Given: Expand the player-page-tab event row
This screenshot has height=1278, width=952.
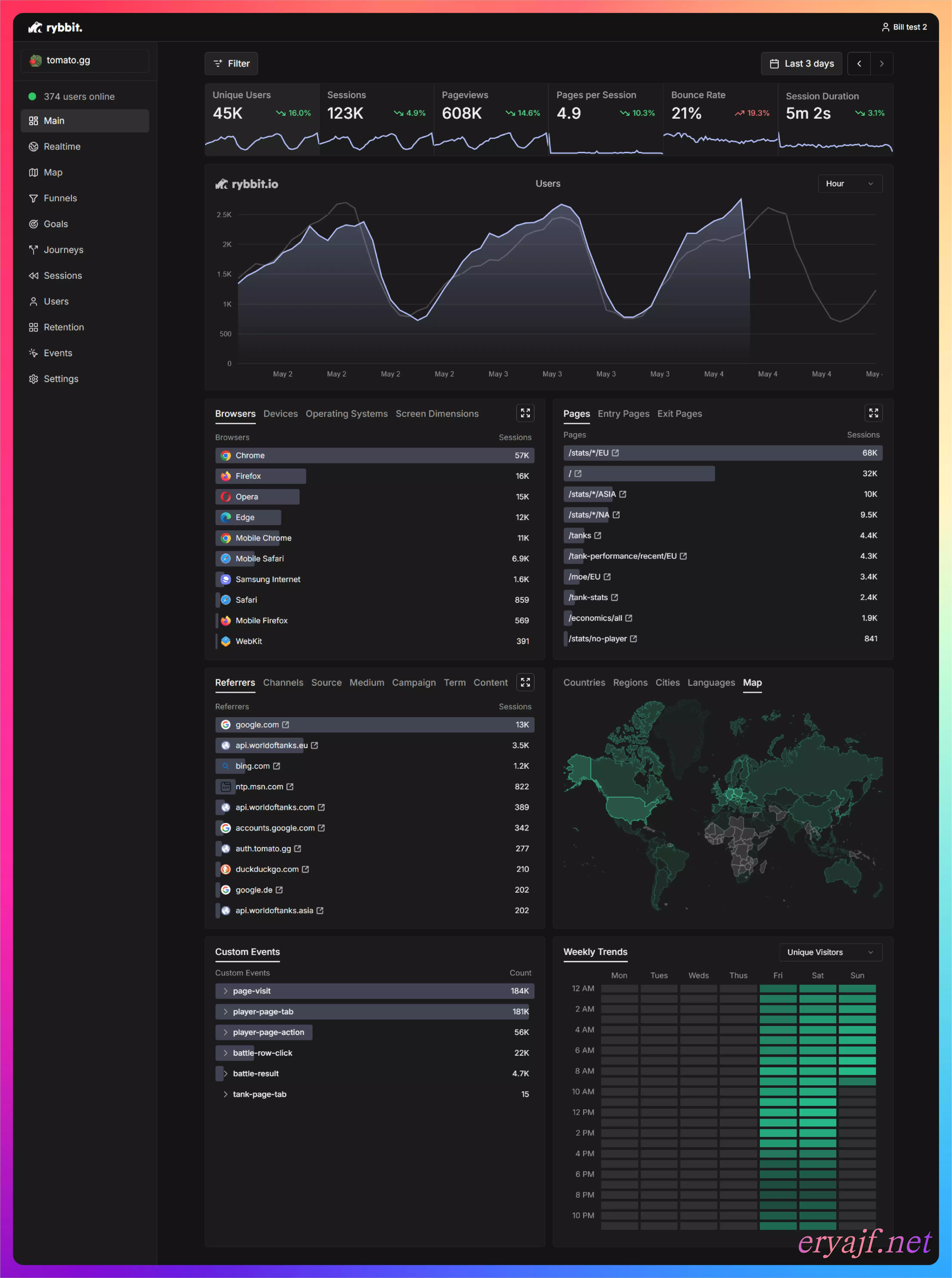Looking at the screenshot, I should 375,1012.
